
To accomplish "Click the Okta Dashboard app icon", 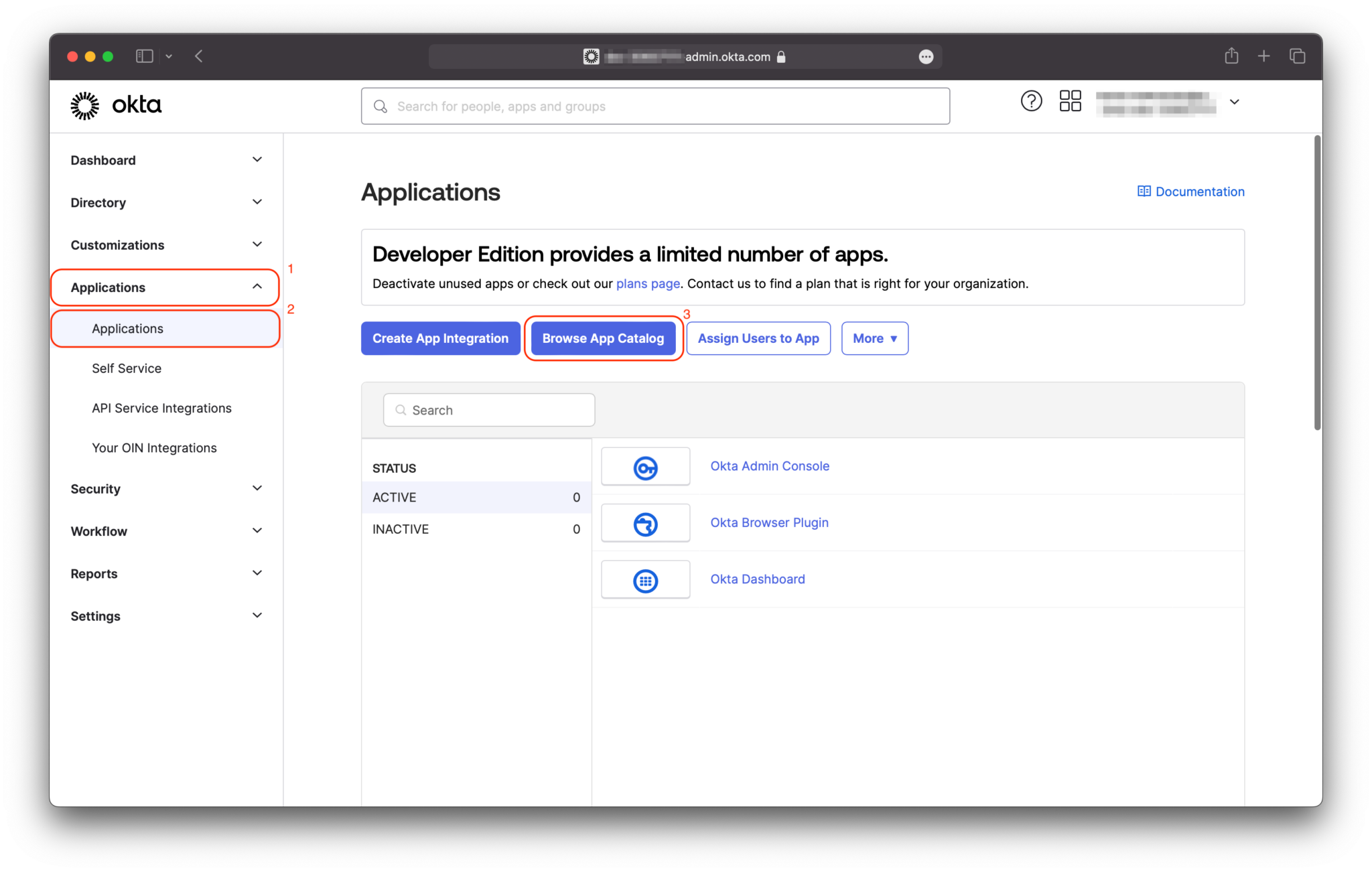I will 644,579.
